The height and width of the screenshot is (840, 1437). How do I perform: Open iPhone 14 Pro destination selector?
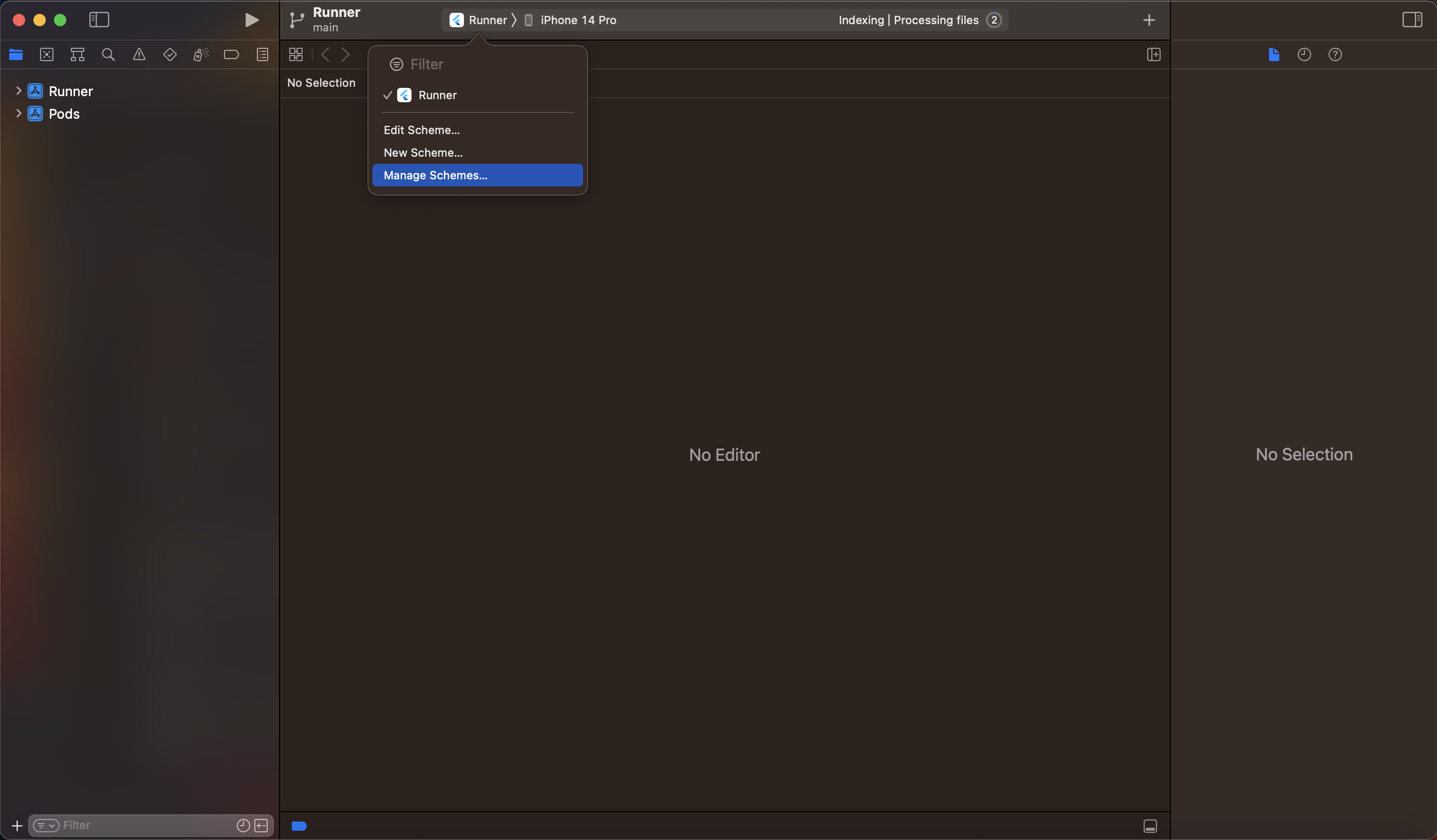[570, 21]
